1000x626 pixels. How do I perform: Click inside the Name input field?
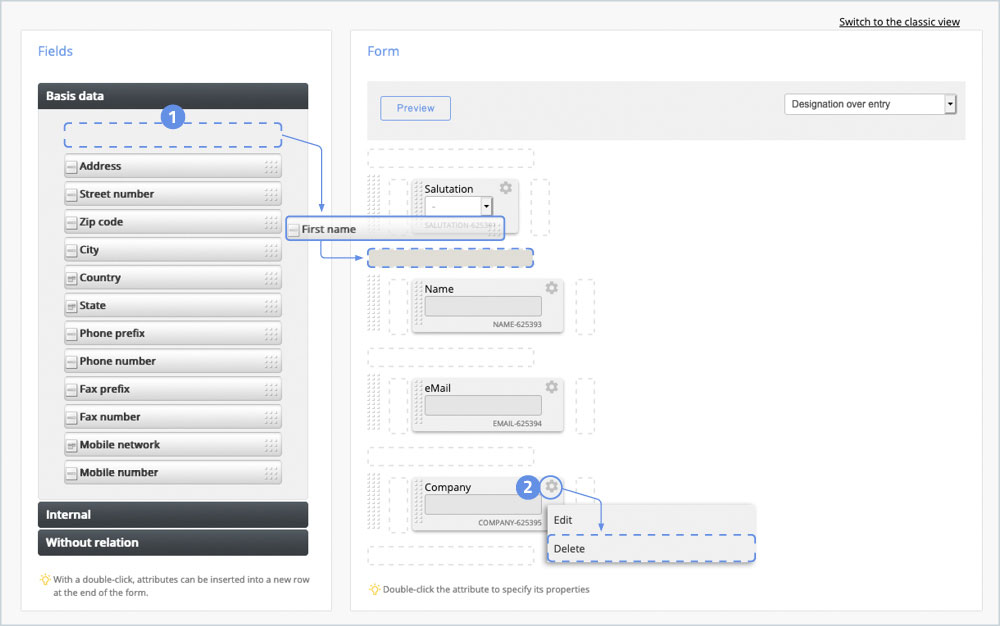pos(483,307)
